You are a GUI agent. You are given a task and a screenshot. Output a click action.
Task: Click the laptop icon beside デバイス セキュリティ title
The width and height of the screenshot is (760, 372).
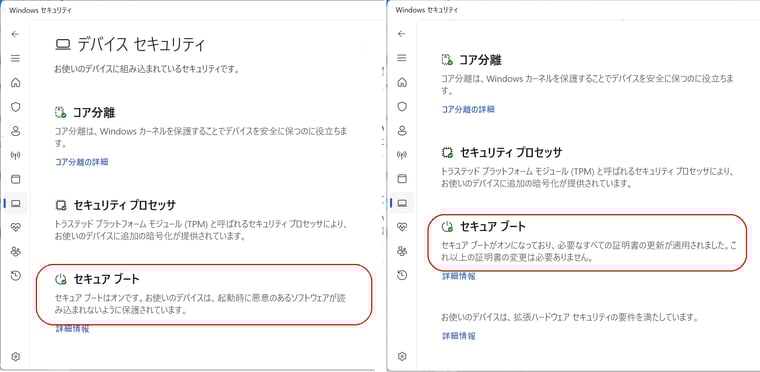click(x=62, y=45)
